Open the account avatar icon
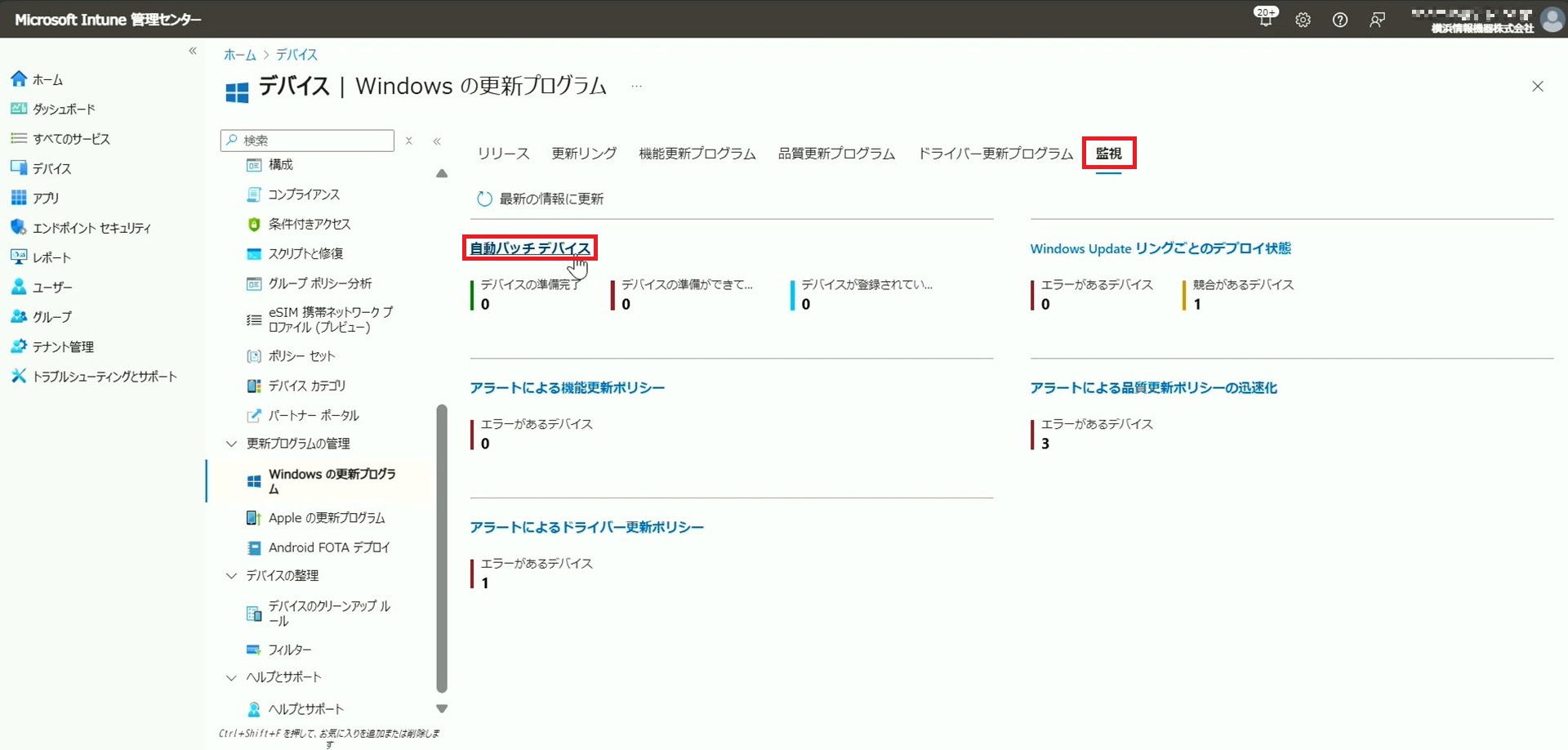 1552,19
